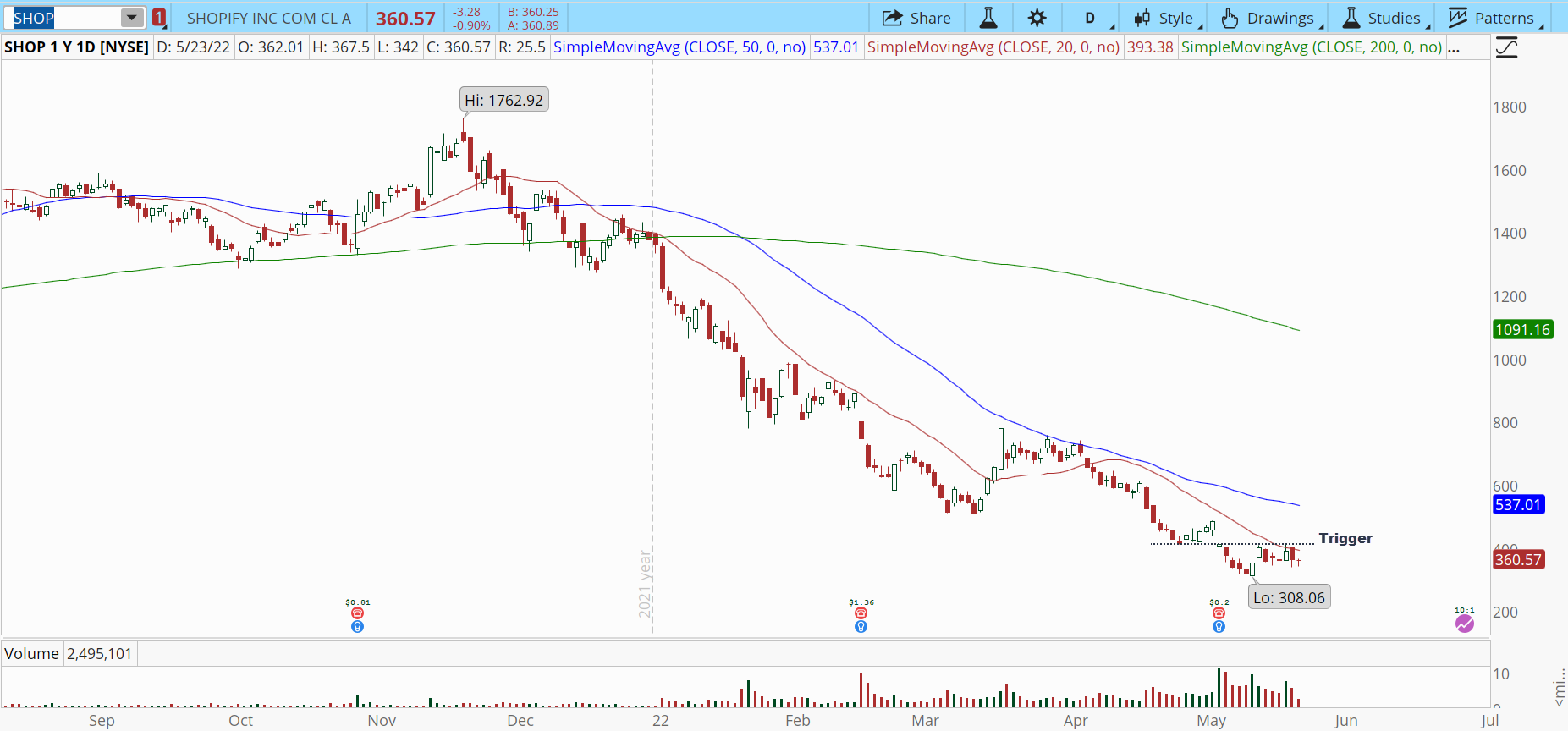The width and height of the screenshot is (1568, 731).
Task: Click the 393.38 SMA value in header
Action: coord(1150,47)
